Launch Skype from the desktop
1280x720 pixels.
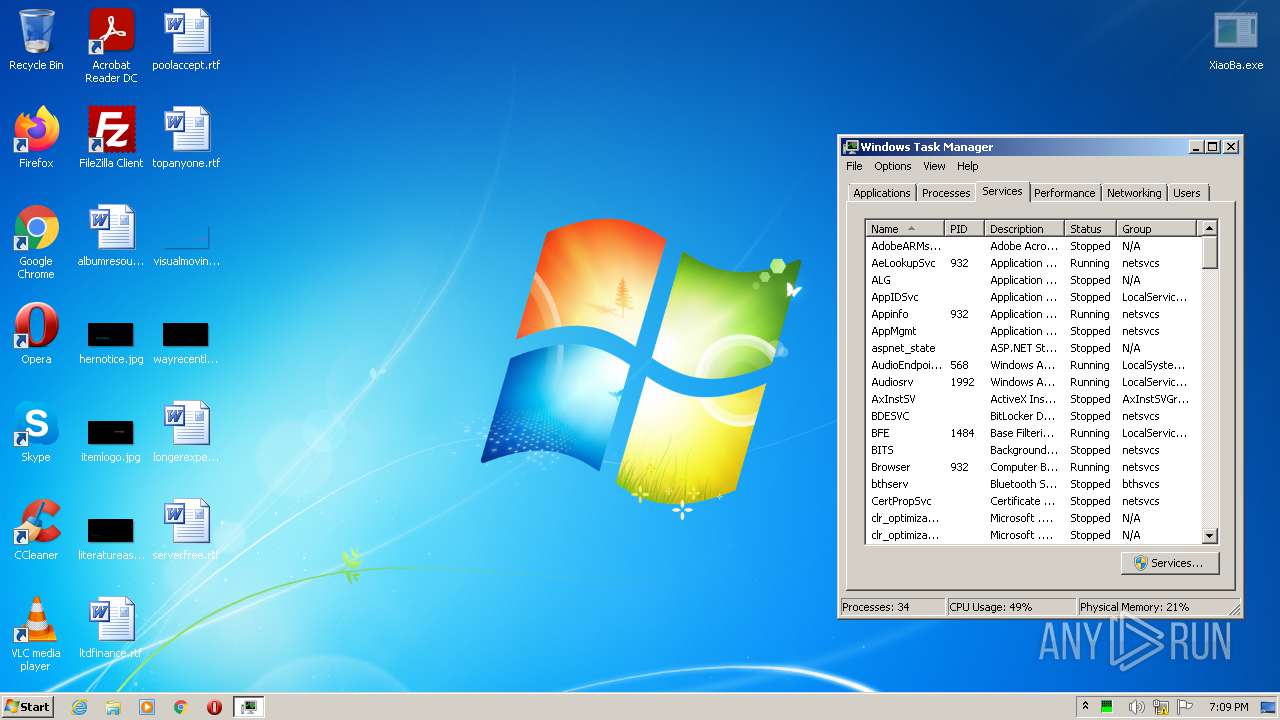[36, 432]
